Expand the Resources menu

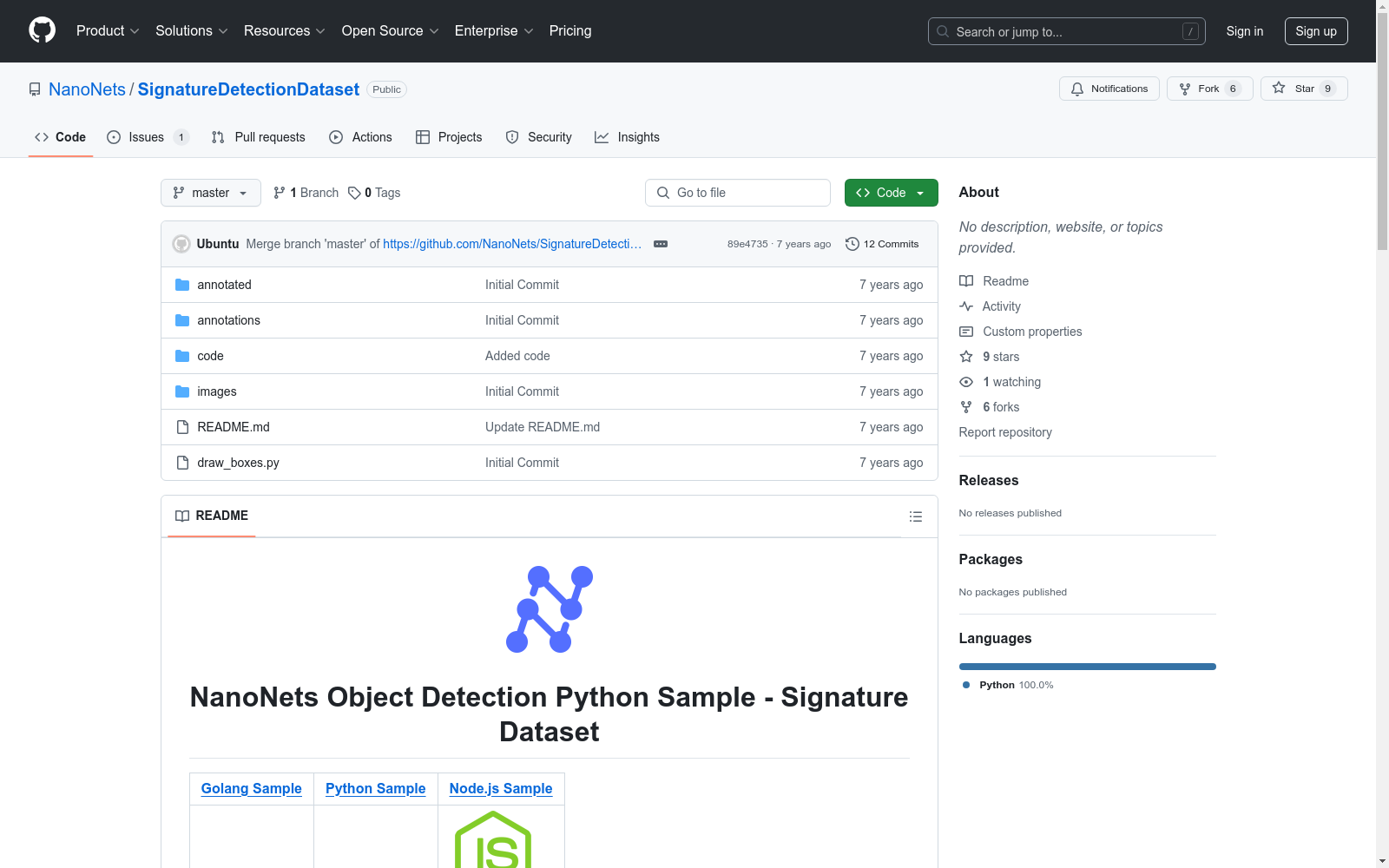(285, 31)
